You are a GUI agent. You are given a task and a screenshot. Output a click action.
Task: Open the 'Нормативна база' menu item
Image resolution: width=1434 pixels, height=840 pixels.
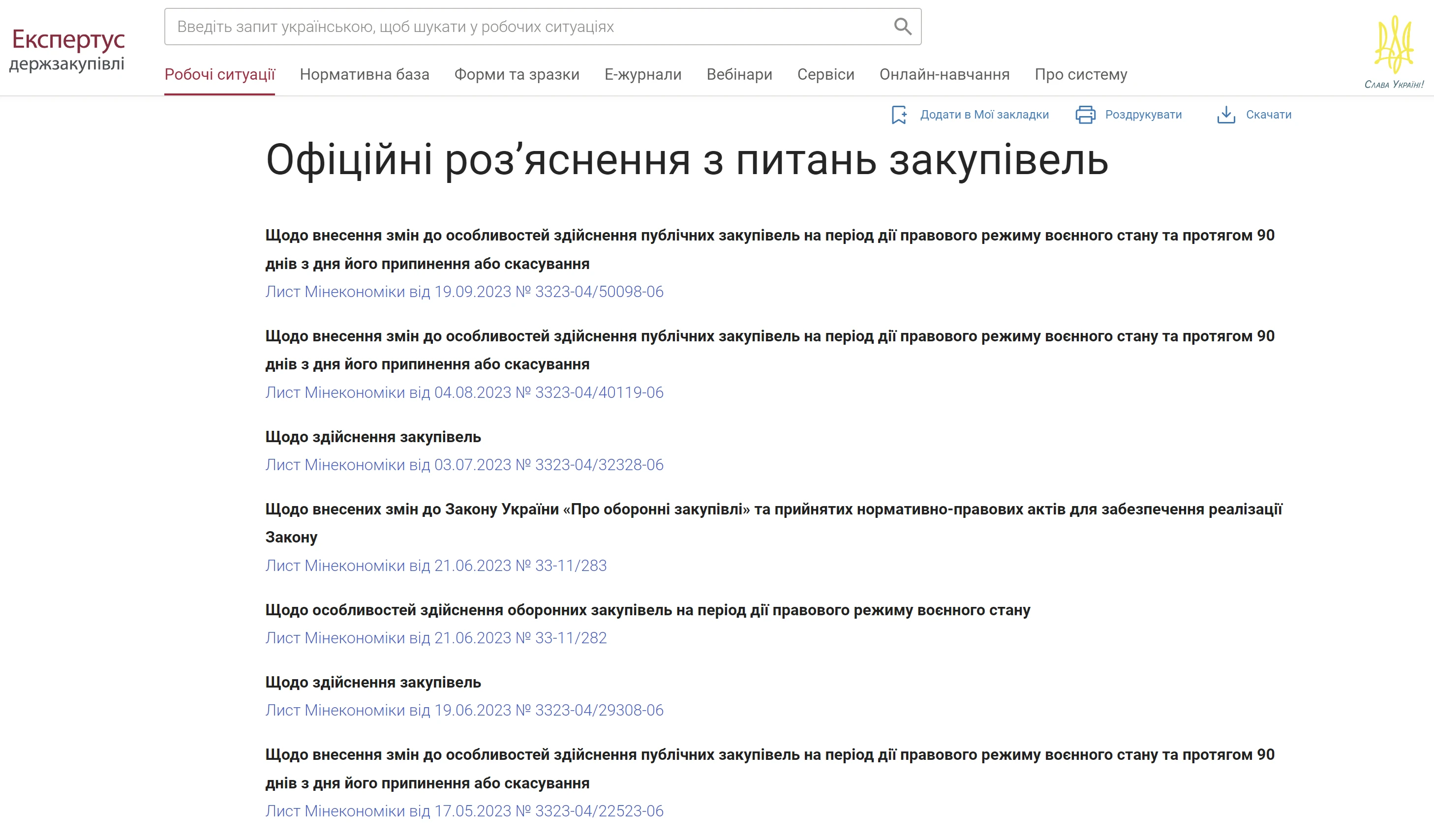(364, 74)
